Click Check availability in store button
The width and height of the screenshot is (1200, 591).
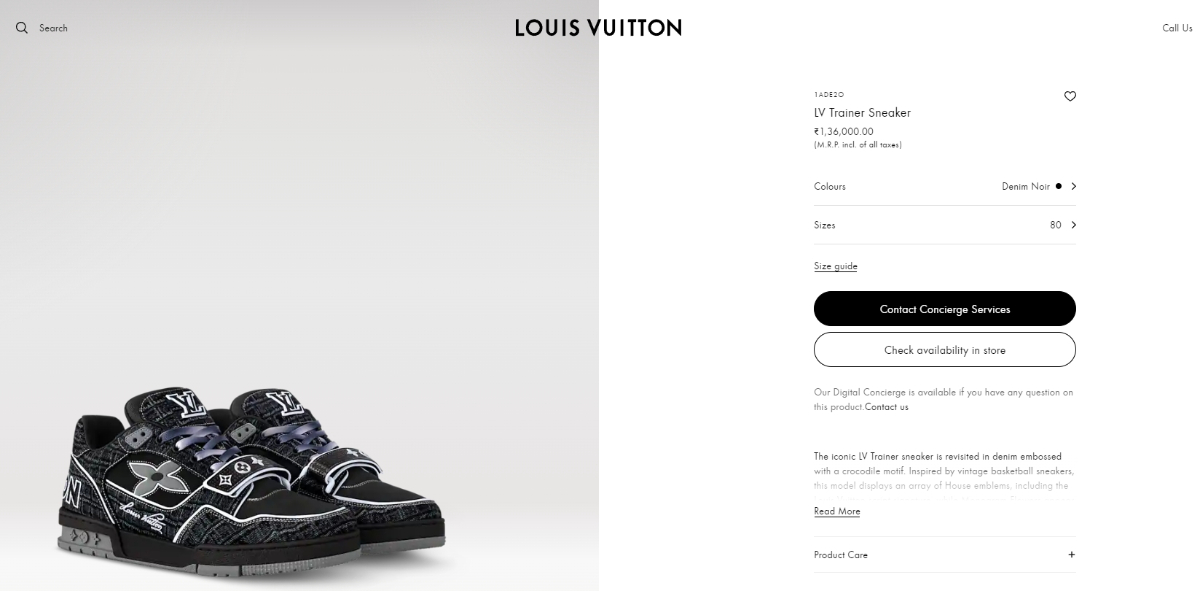[945, 350]
